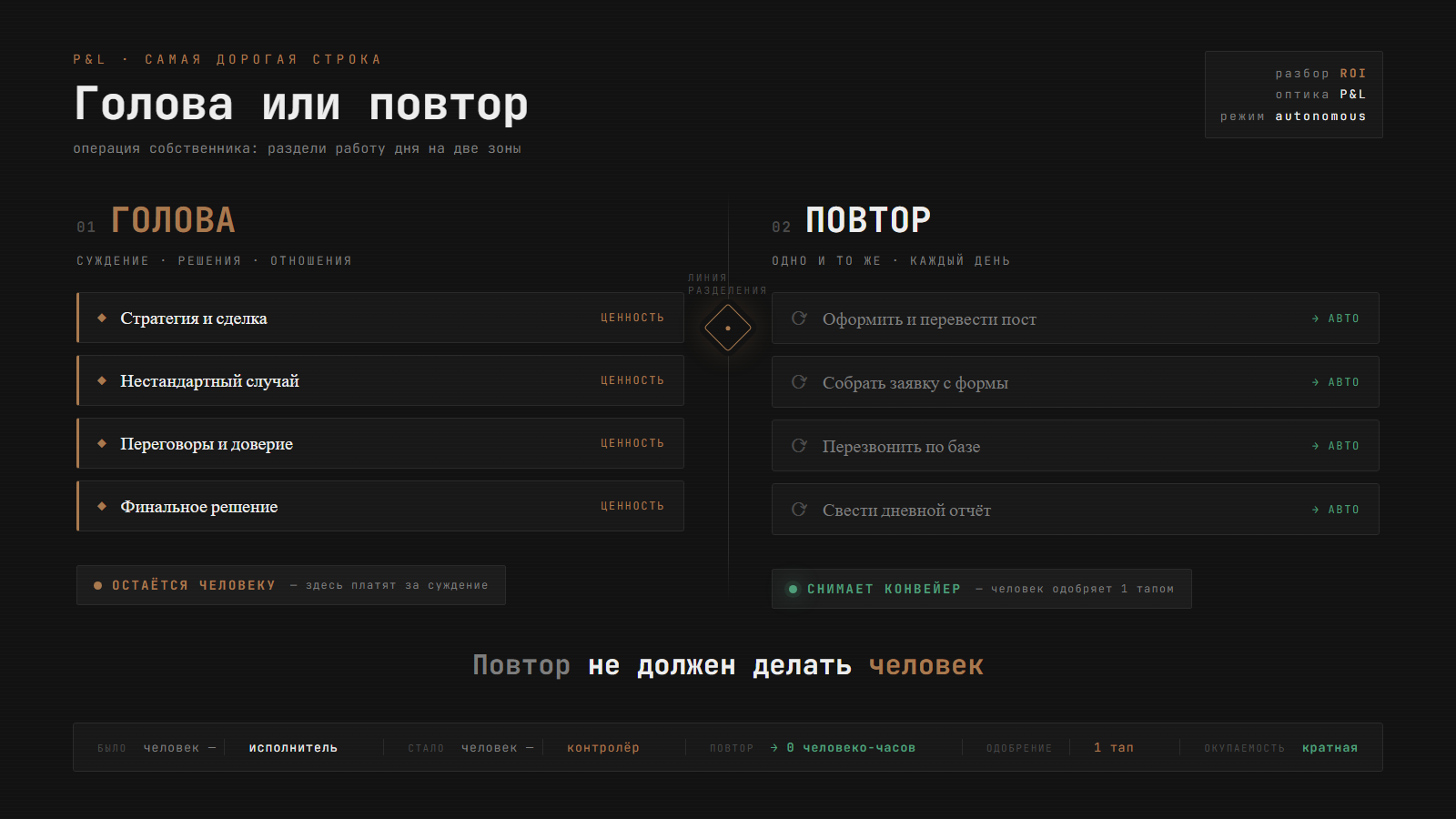Click 0 человеко-часов value

[x=851, y=748]
